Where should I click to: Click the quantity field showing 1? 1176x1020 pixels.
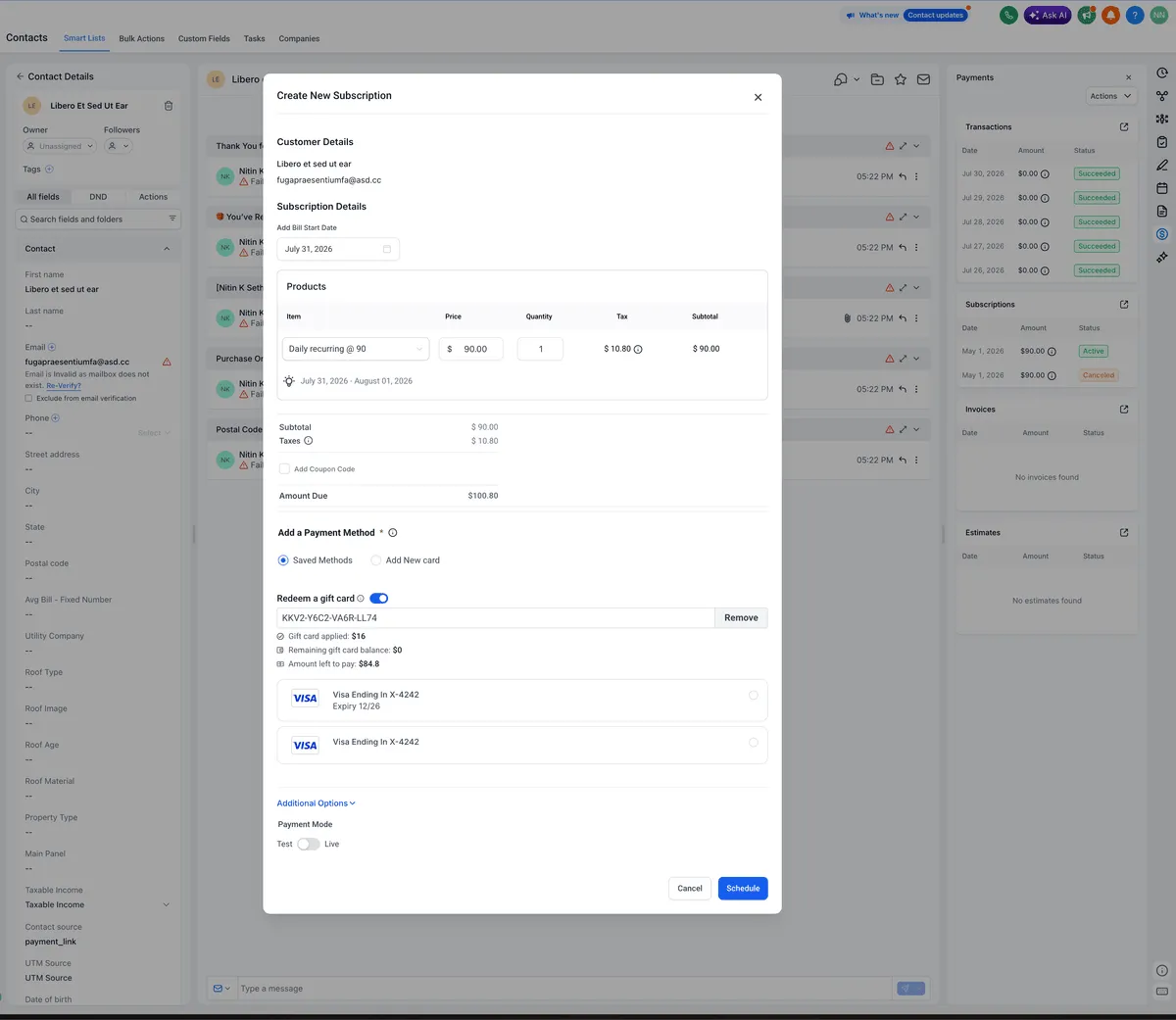(540, 349)
